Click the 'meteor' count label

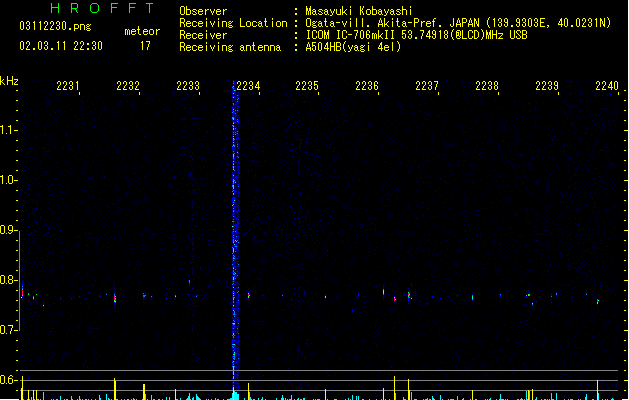[142, 31]
